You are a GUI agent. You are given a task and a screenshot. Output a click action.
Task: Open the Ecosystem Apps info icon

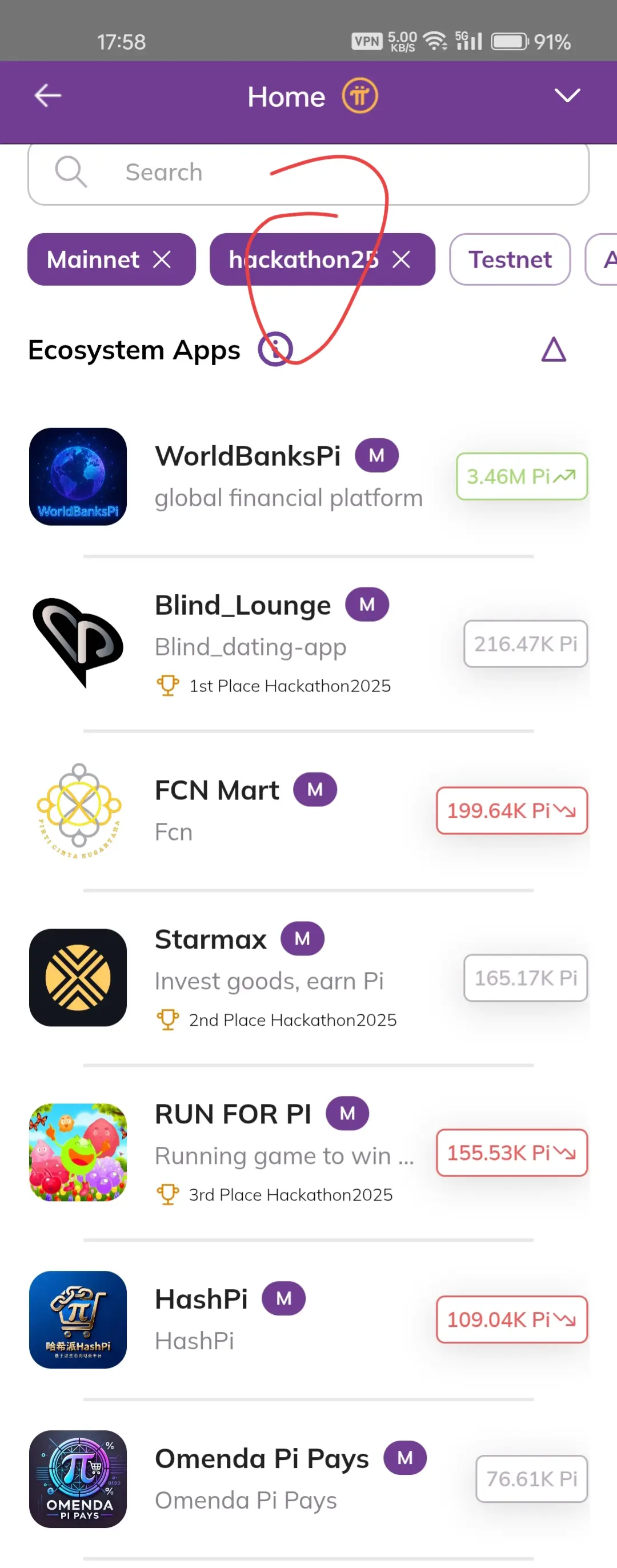[x=275, y=349]
